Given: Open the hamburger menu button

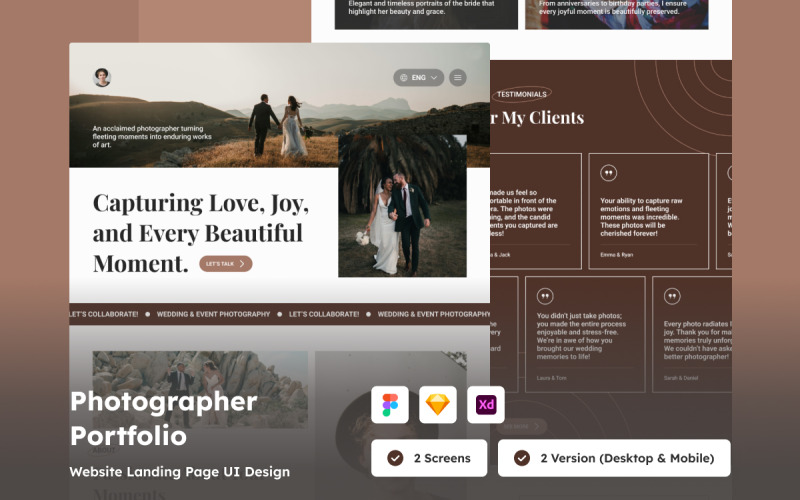Looking at the screenshot, I should point(458,78).
